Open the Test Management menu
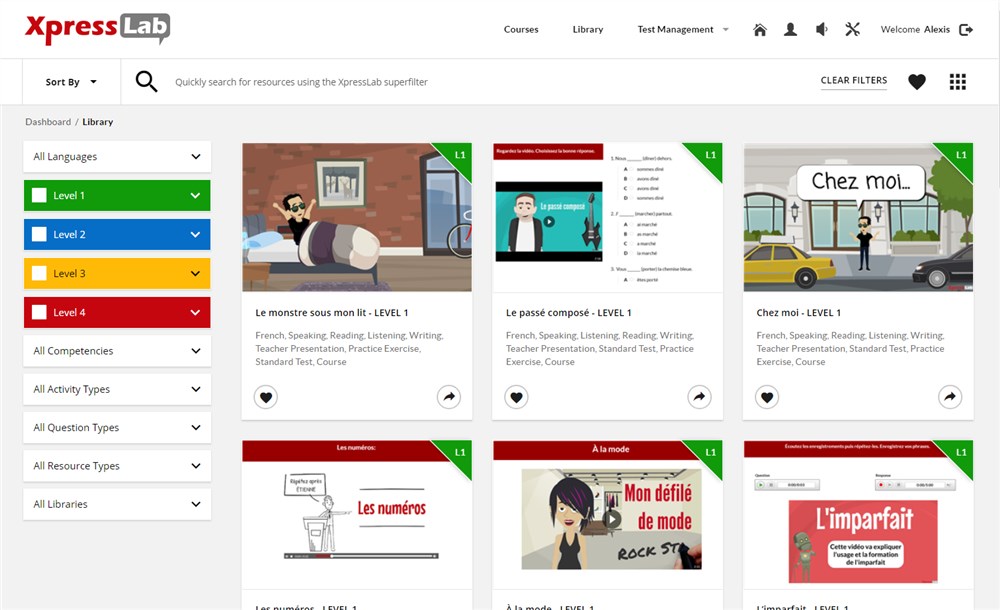 [x=682, y=29]
